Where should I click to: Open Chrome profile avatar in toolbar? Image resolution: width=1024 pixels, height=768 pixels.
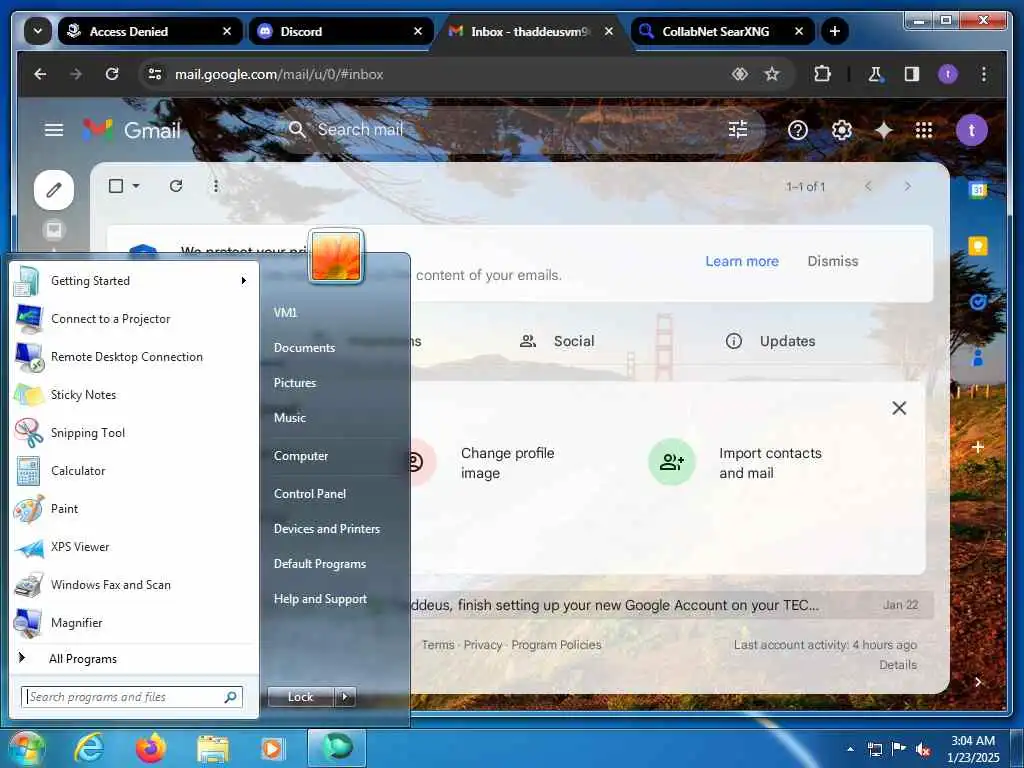pyautogui.click(x=948, y=74)
